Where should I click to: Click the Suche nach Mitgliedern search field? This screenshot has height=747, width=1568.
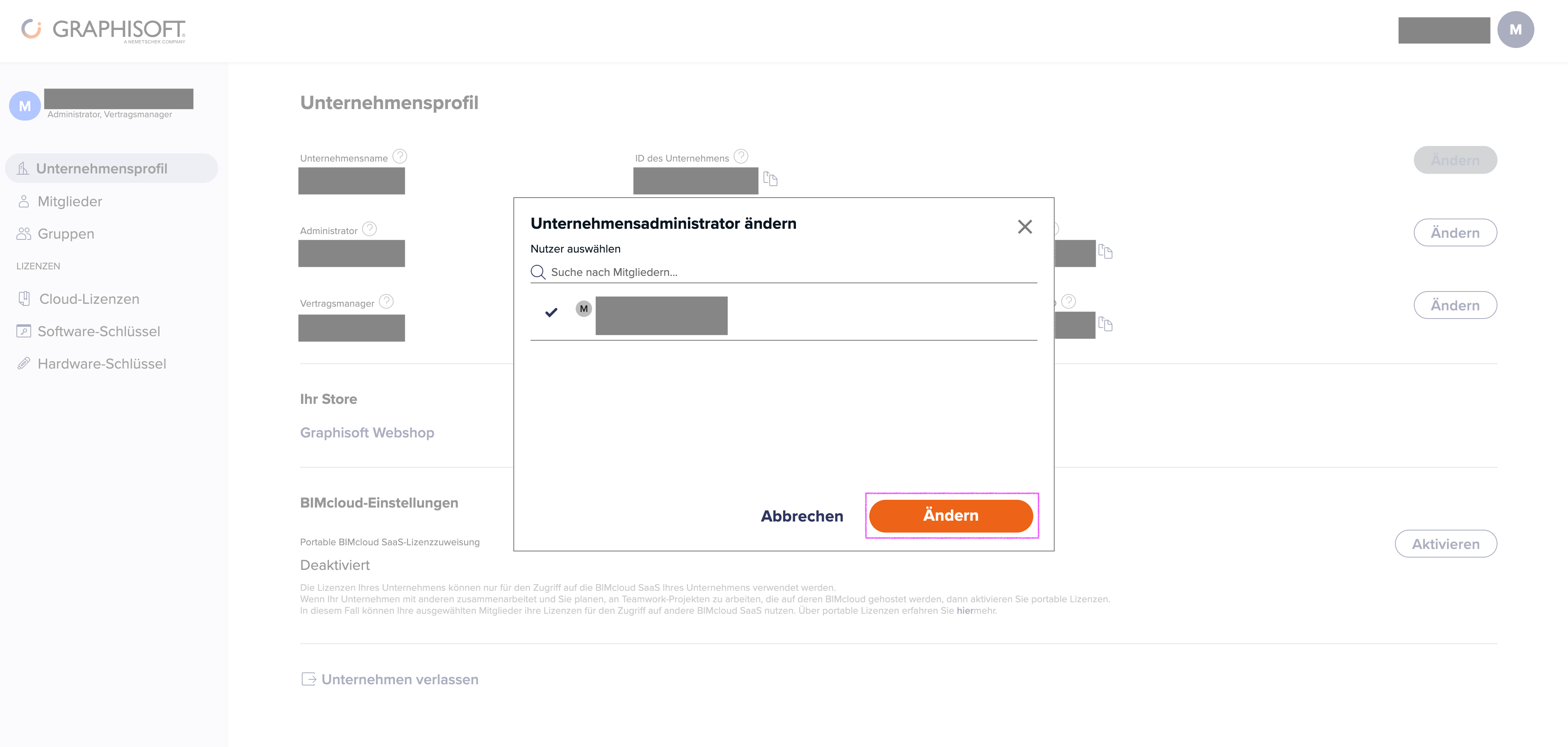click(x=784, y=272)
